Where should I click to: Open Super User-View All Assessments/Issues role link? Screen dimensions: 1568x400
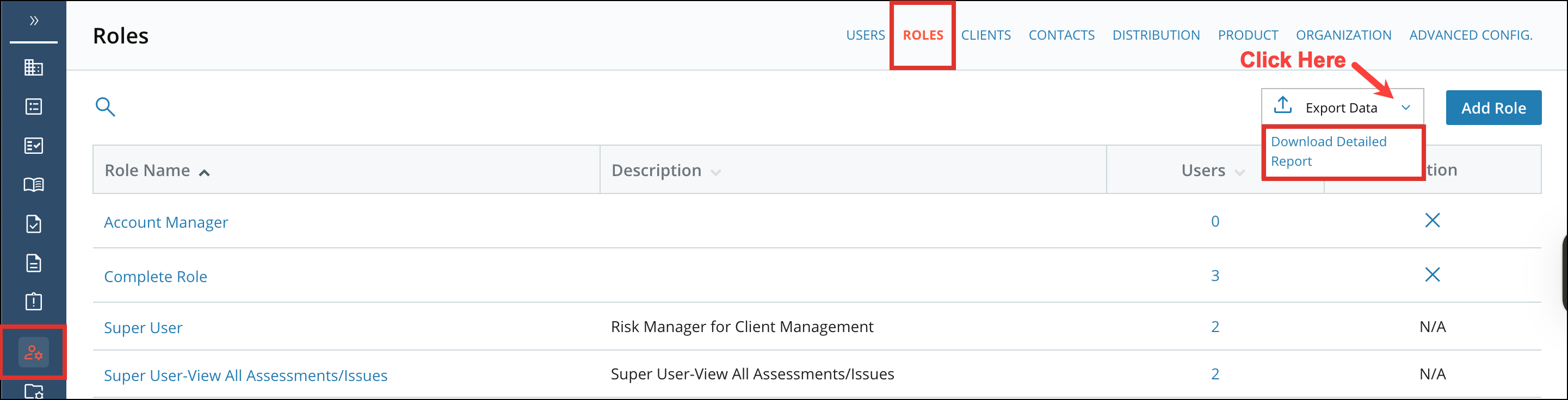[245, 376]
